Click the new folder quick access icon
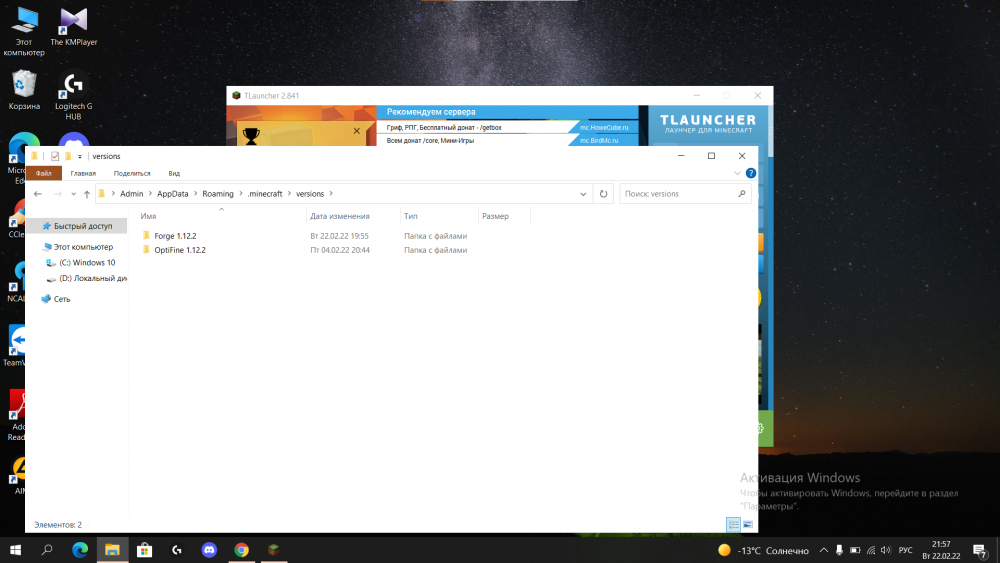 (x=68, y=156)
